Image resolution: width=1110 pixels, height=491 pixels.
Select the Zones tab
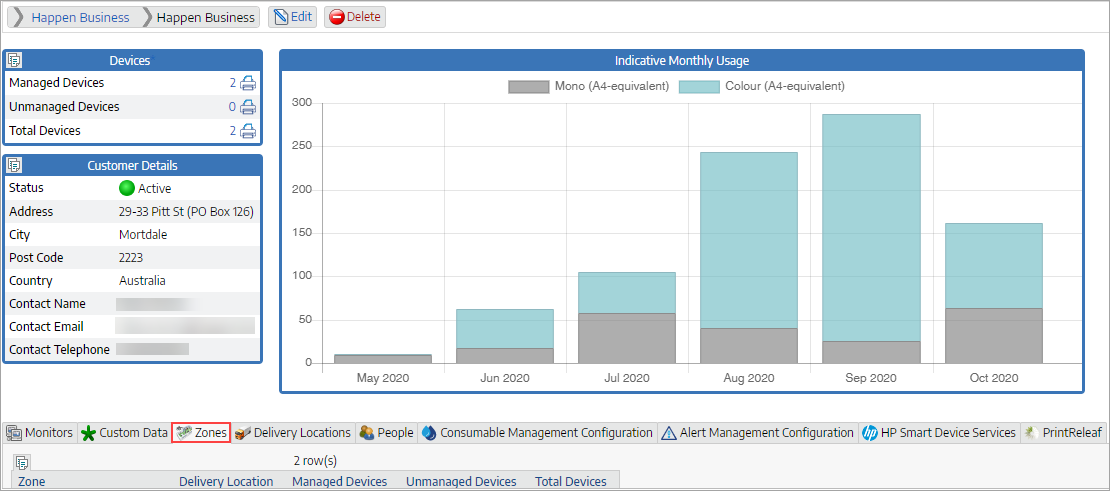click(201, 433)
